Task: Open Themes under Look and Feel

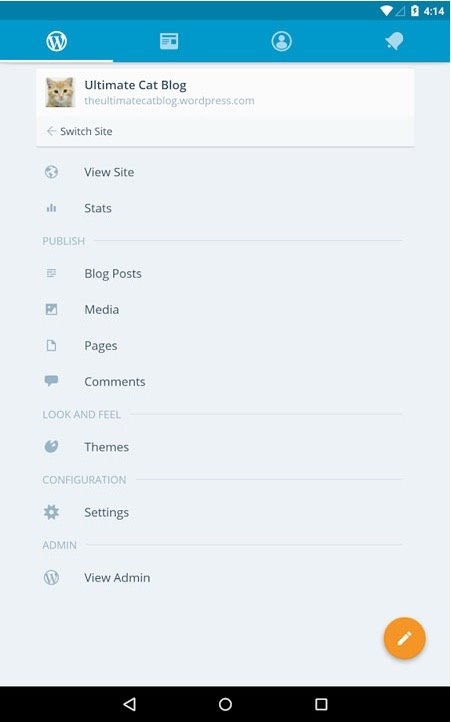Action: point(107,447)
